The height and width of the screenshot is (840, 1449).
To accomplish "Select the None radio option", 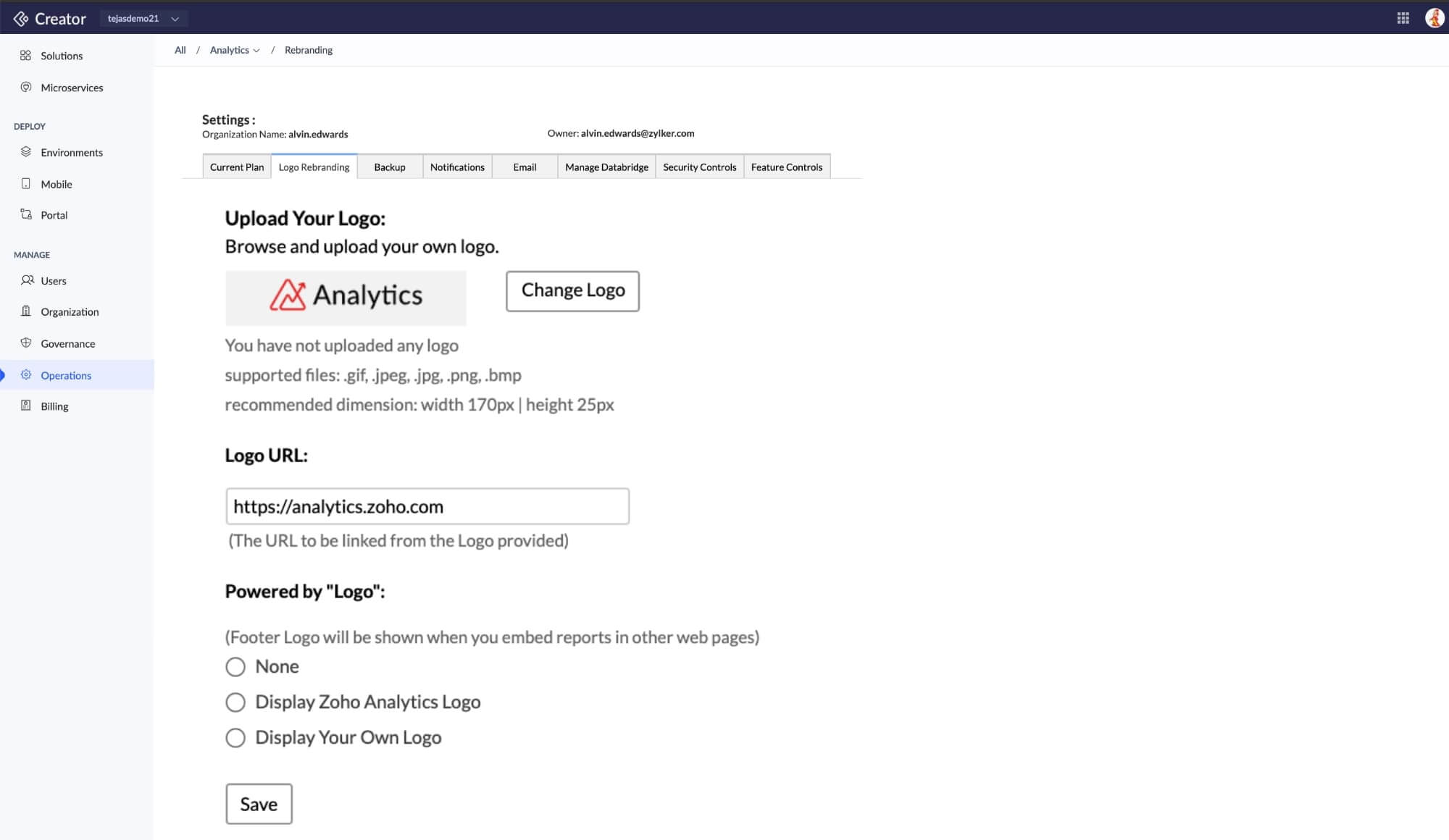I will (235, 667).
